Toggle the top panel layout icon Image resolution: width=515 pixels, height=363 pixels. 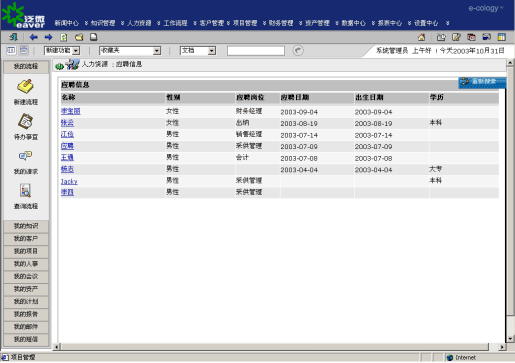pyautogui.click(x=24, y=50)
